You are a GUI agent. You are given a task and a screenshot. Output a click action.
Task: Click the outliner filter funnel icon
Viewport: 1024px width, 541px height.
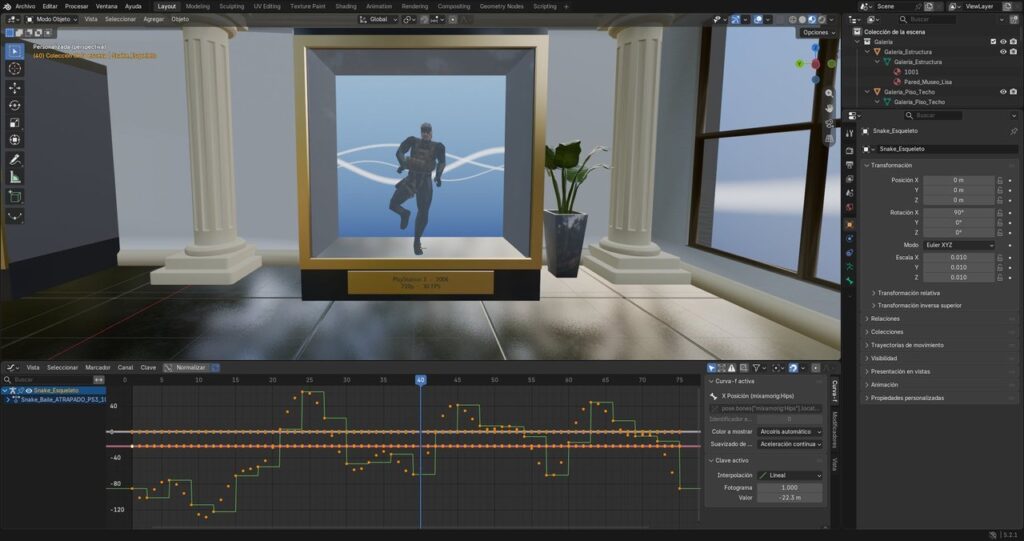pyautogui.click(x=1002, y=20)
